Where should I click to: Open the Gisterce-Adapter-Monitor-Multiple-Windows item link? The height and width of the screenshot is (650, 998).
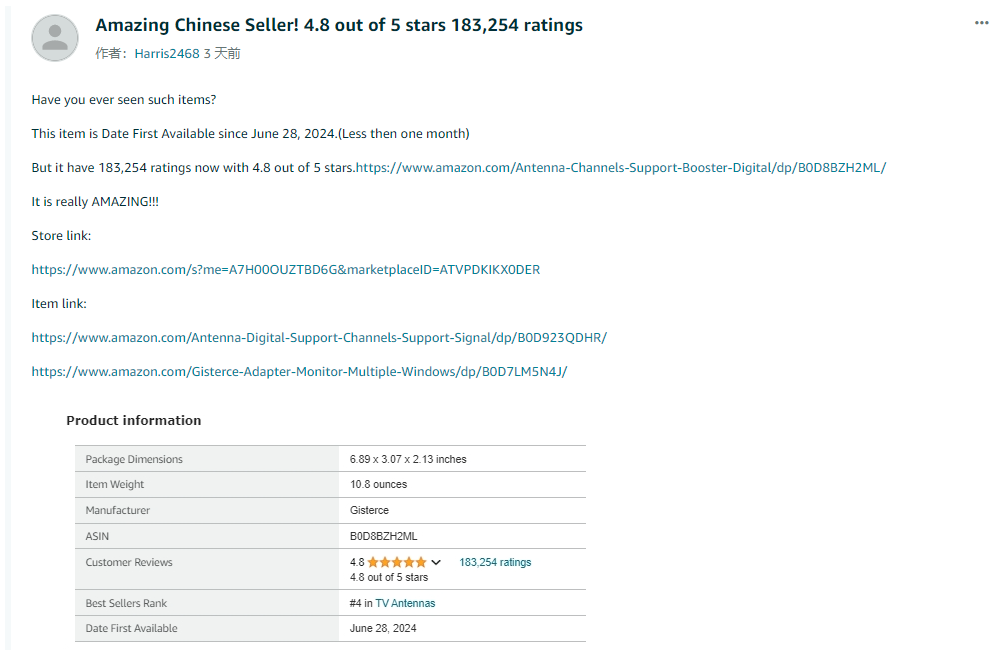click(299, 371)
